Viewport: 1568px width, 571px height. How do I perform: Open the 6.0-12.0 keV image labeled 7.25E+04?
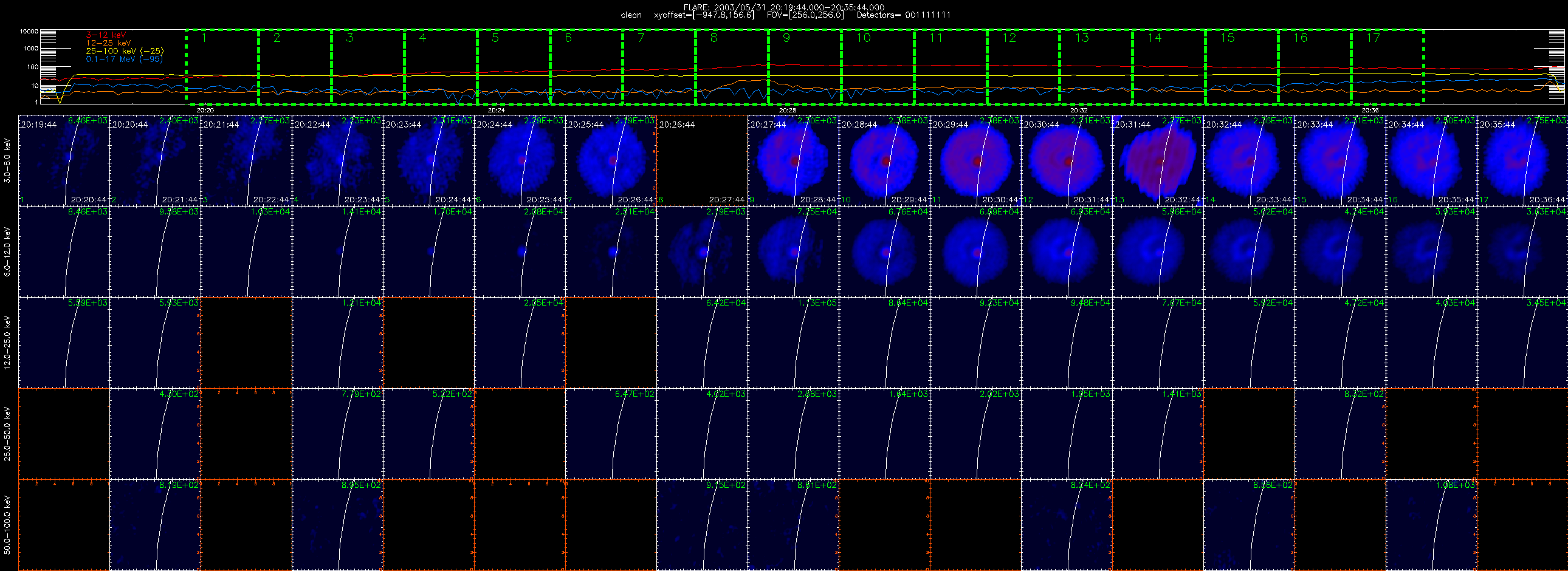tap(794, 251)
